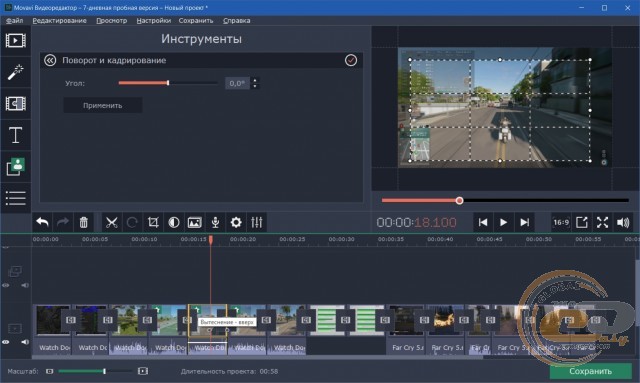Skip to next frame button
This screenshot has height=383, width=640.
[524, 223]
